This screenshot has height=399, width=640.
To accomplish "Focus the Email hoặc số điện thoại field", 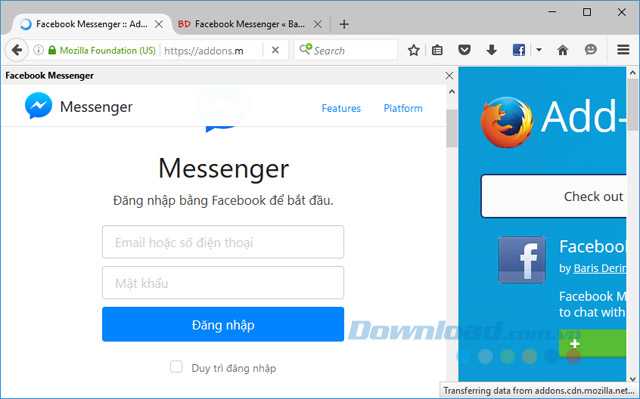I will click(x=223, y=242).
